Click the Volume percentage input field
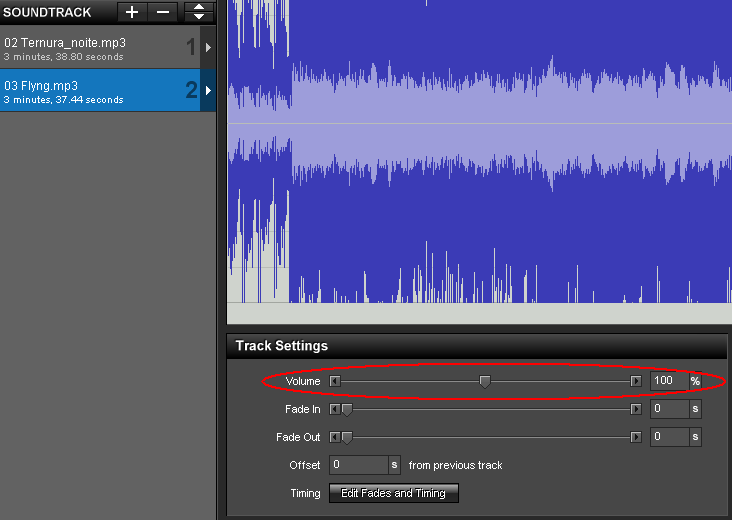Viewport: 732px width, 520px height. [667, 381]
